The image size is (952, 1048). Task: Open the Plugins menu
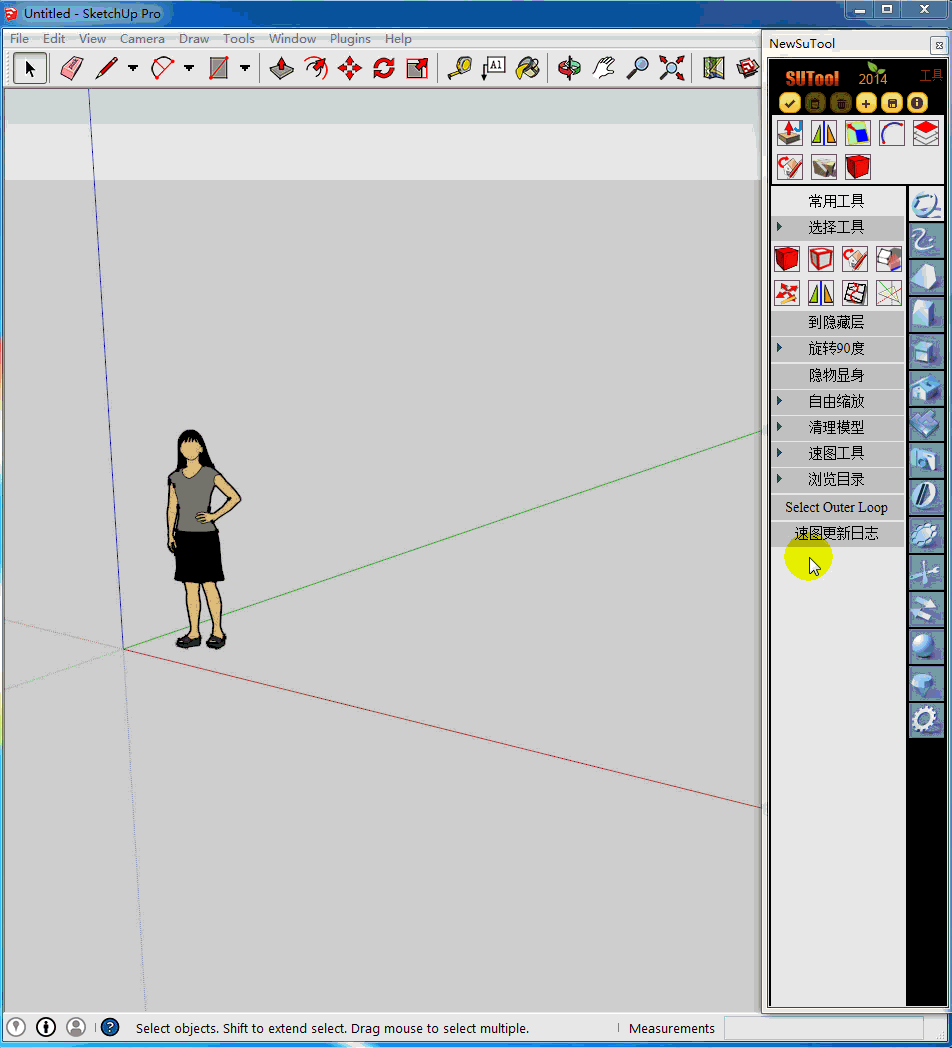tap(350, 39)
